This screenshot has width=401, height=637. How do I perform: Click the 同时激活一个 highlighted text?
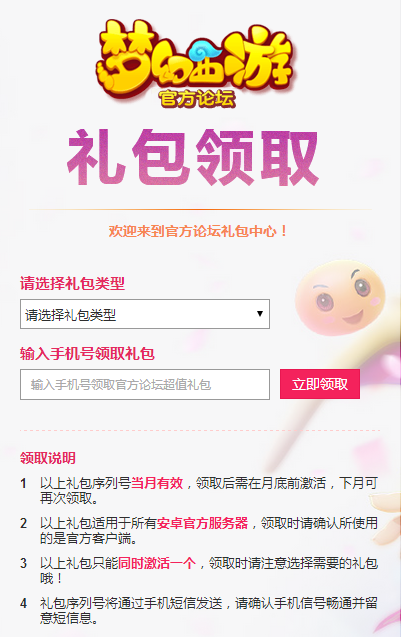pyautogui.click(x=157, y=563)
